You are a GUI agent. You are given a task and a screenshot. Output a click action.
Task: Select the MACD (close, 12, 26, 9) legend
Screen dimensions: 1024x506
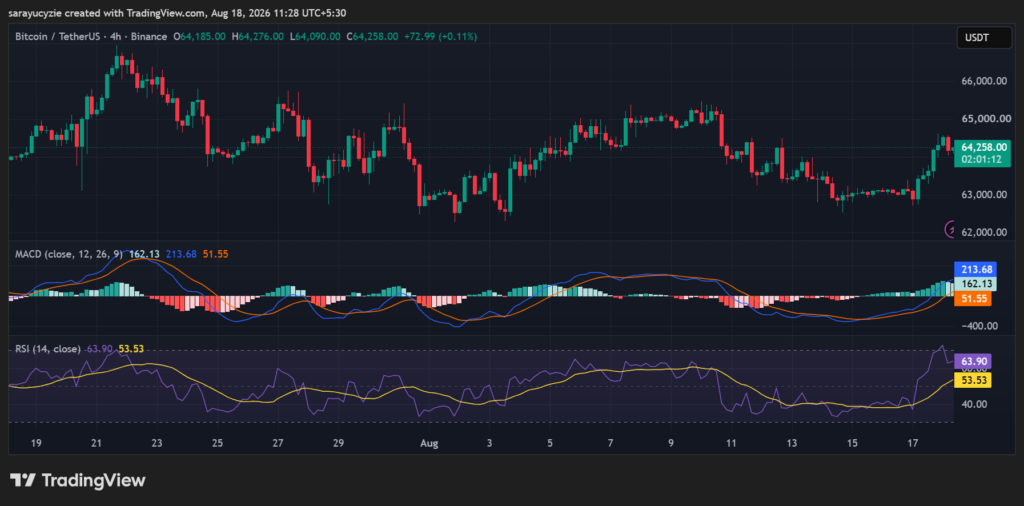pyautogui.click(x=69, y=253)
